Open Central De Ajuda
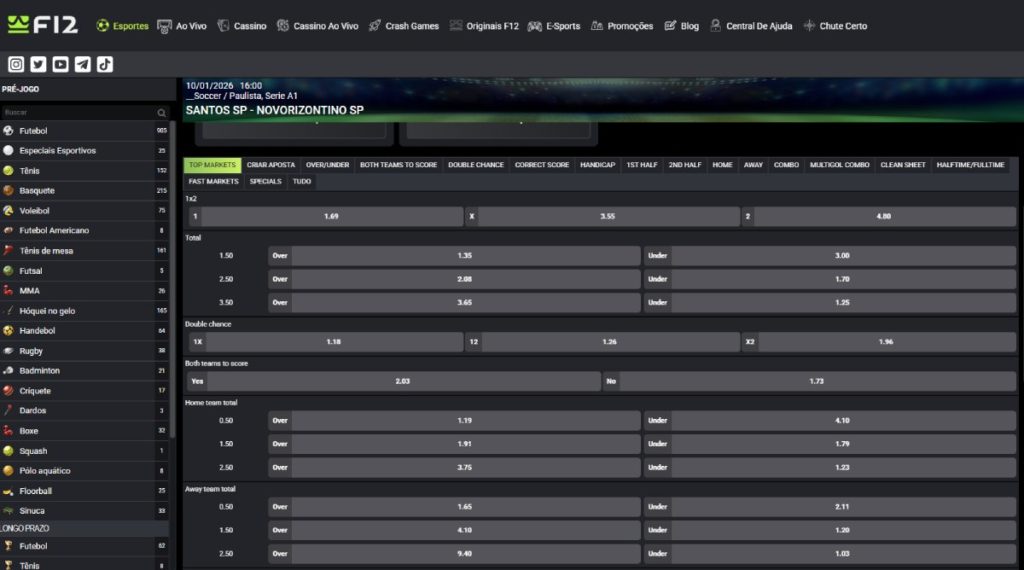The width and height of the screenshot is (1024, 570). (751, 26)
